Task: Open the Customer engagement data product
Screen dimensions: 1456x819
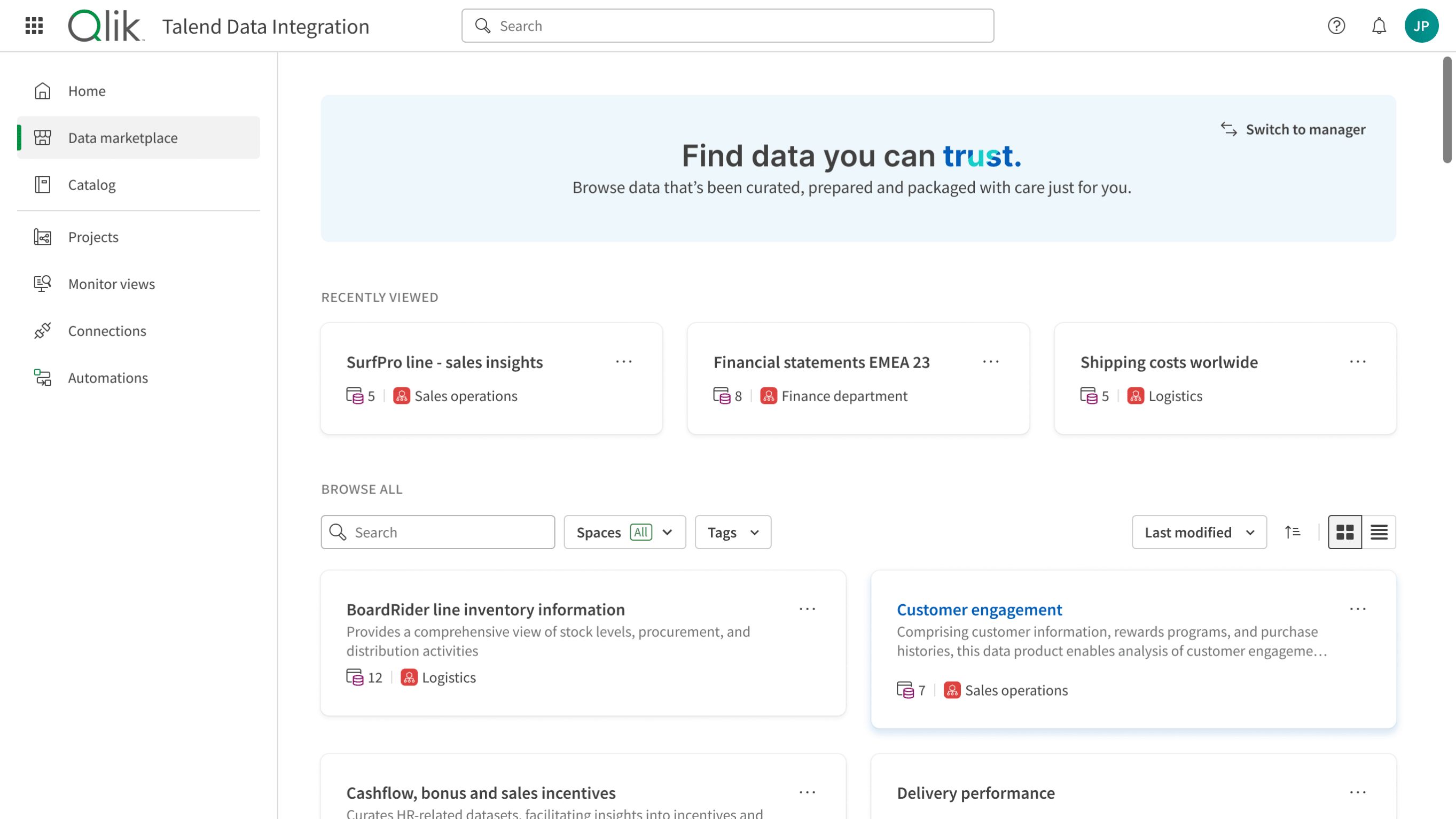Action: 979,609
